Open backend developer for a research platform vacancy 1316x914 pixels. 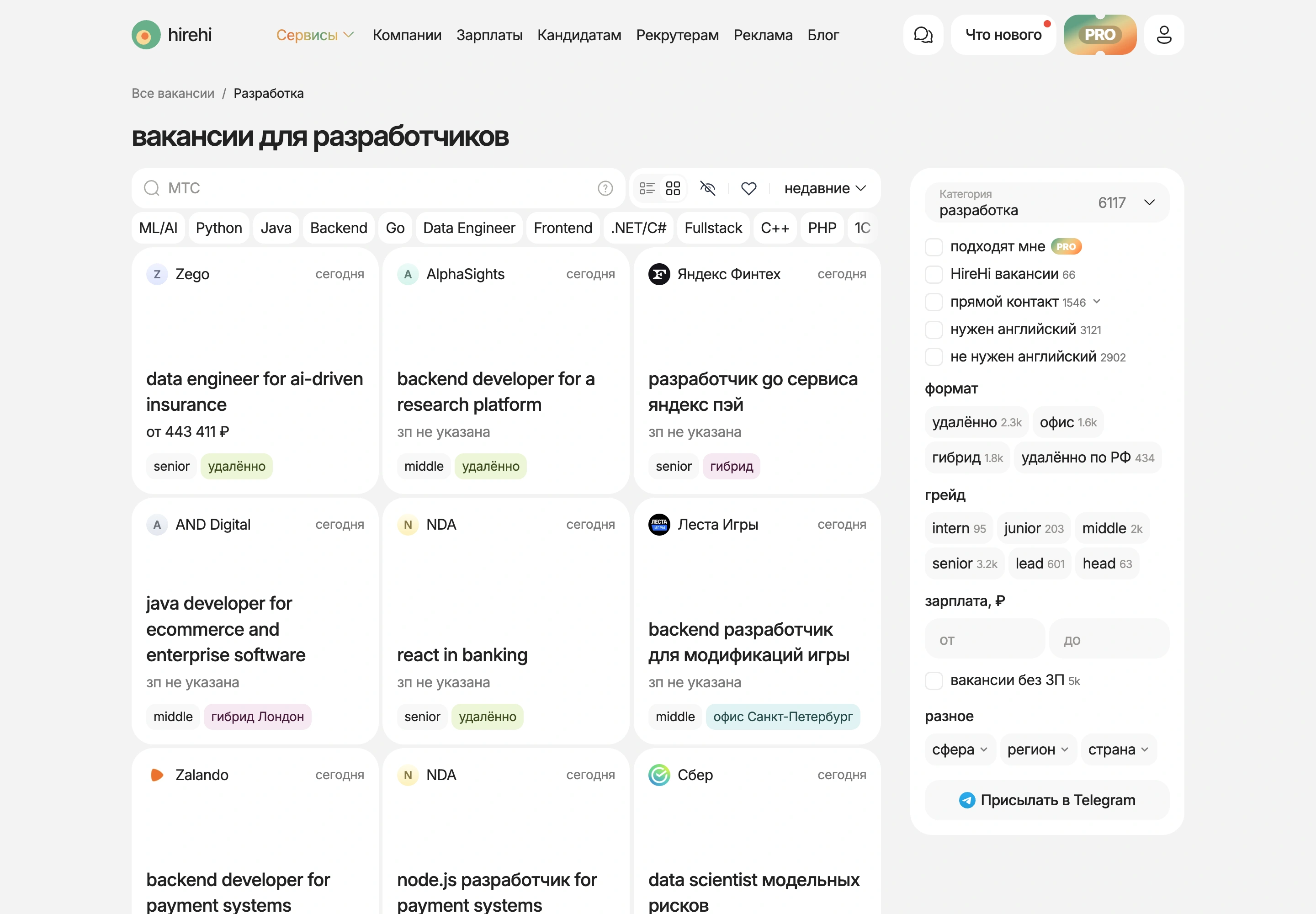tap(496, 392)
